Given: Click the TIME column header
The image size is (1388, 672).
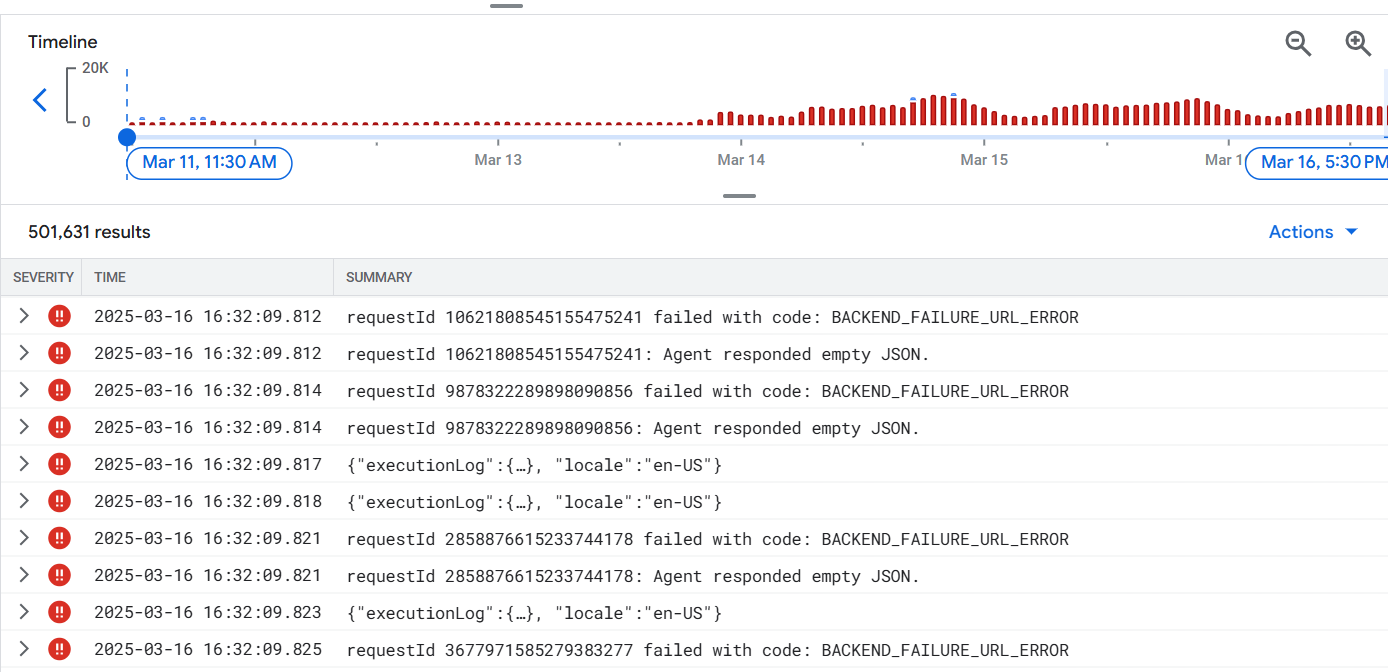Looking at the screenshot, I should (110, 277).
